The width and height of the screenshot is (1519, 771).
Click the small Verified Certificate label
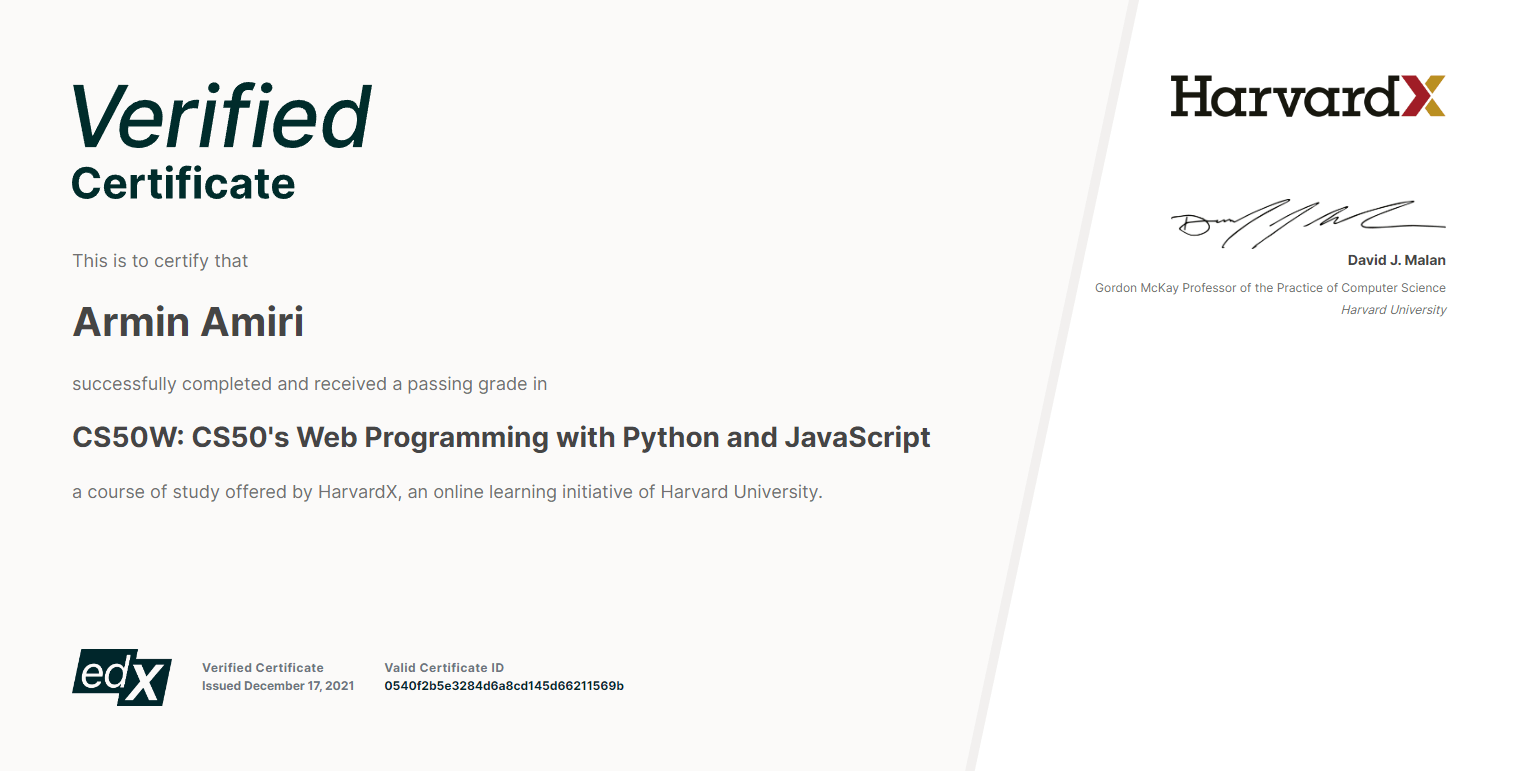tap(262, 668)
